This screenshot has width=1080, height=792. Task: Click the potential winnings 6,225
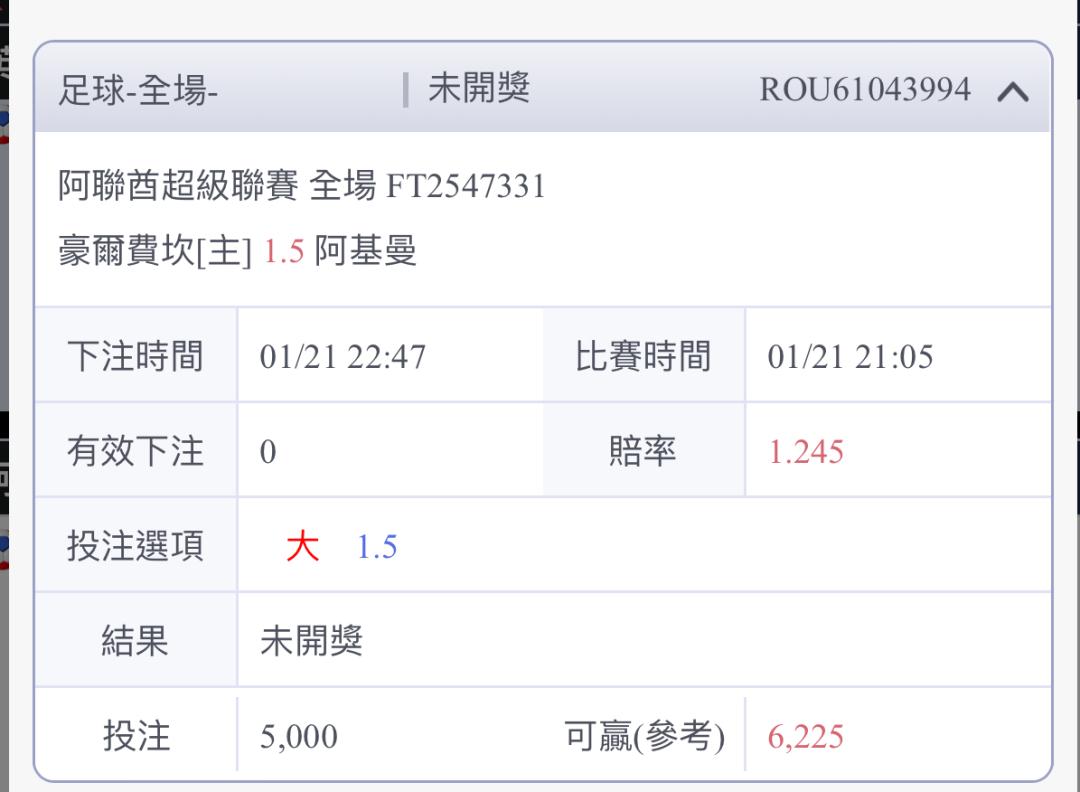point(806,737)
